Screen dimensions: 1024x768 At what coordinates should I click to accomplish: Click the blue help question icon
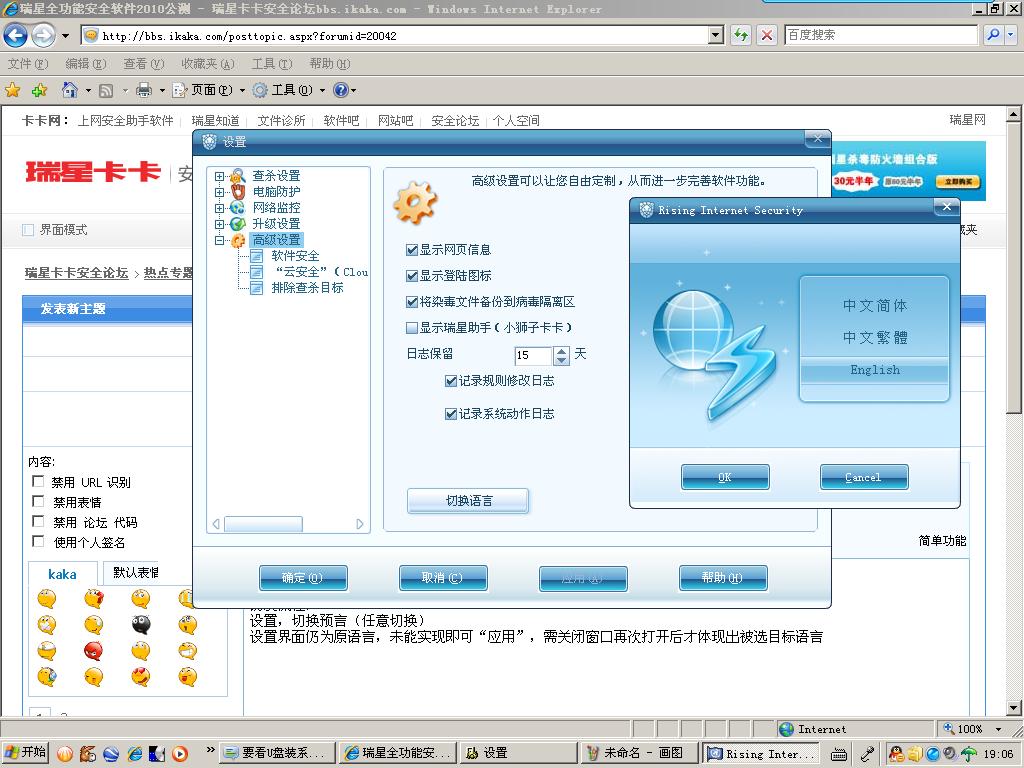(340, 90)
